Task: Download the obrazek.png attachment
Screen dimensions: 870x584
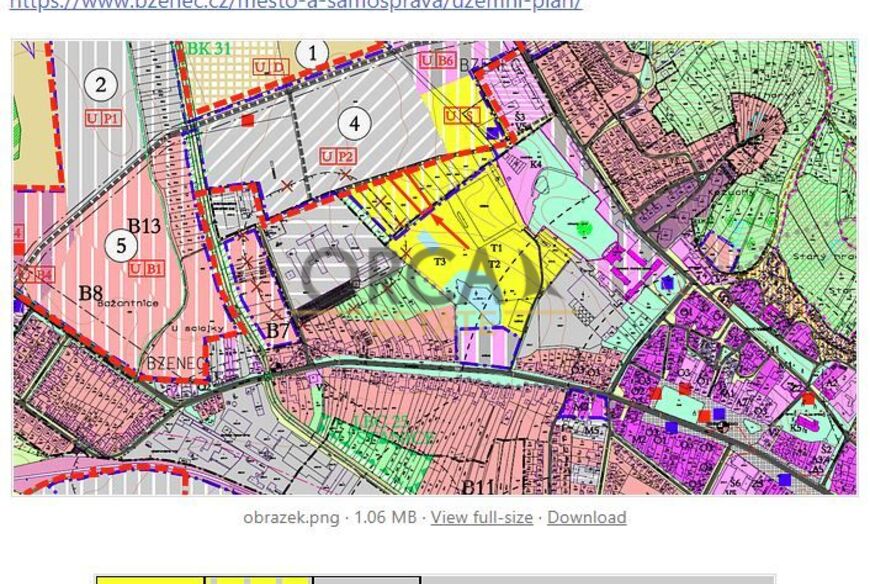Action: click(x=586, y=517)
